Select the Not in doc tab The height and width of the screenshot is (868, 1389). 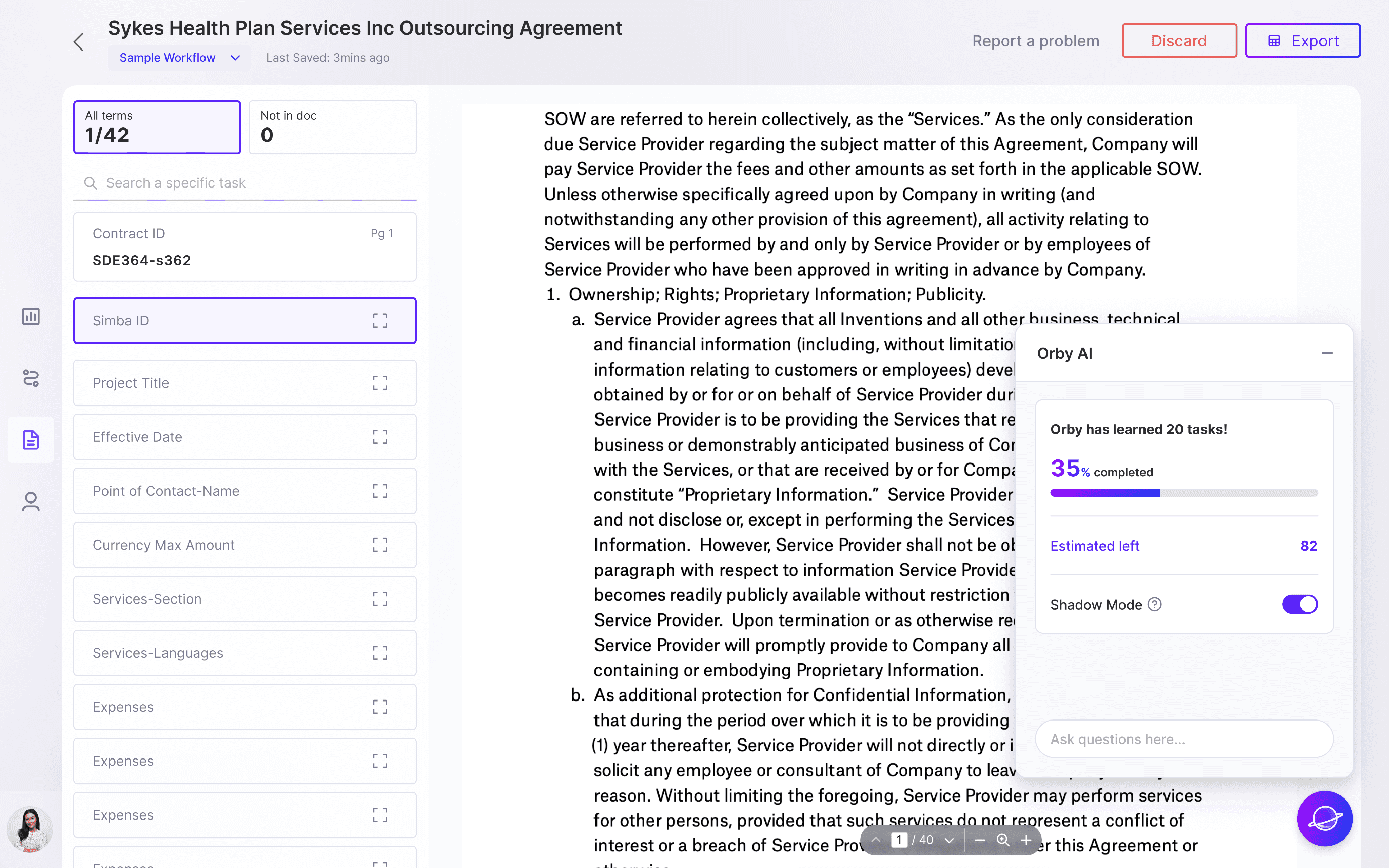click(x=332, y=127)
